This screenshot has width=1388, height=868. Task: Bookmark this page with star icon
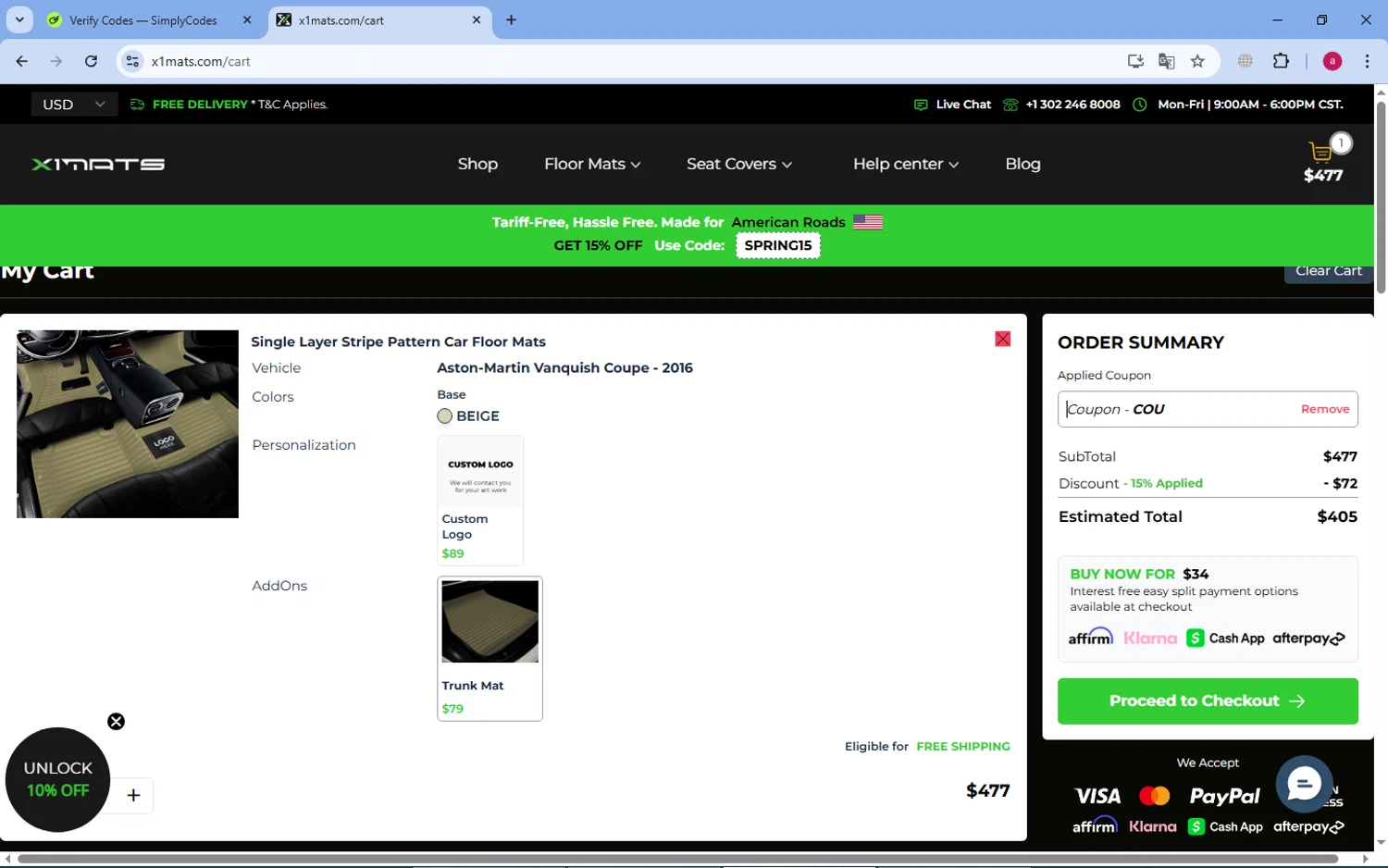click(x=1197, y=61)
